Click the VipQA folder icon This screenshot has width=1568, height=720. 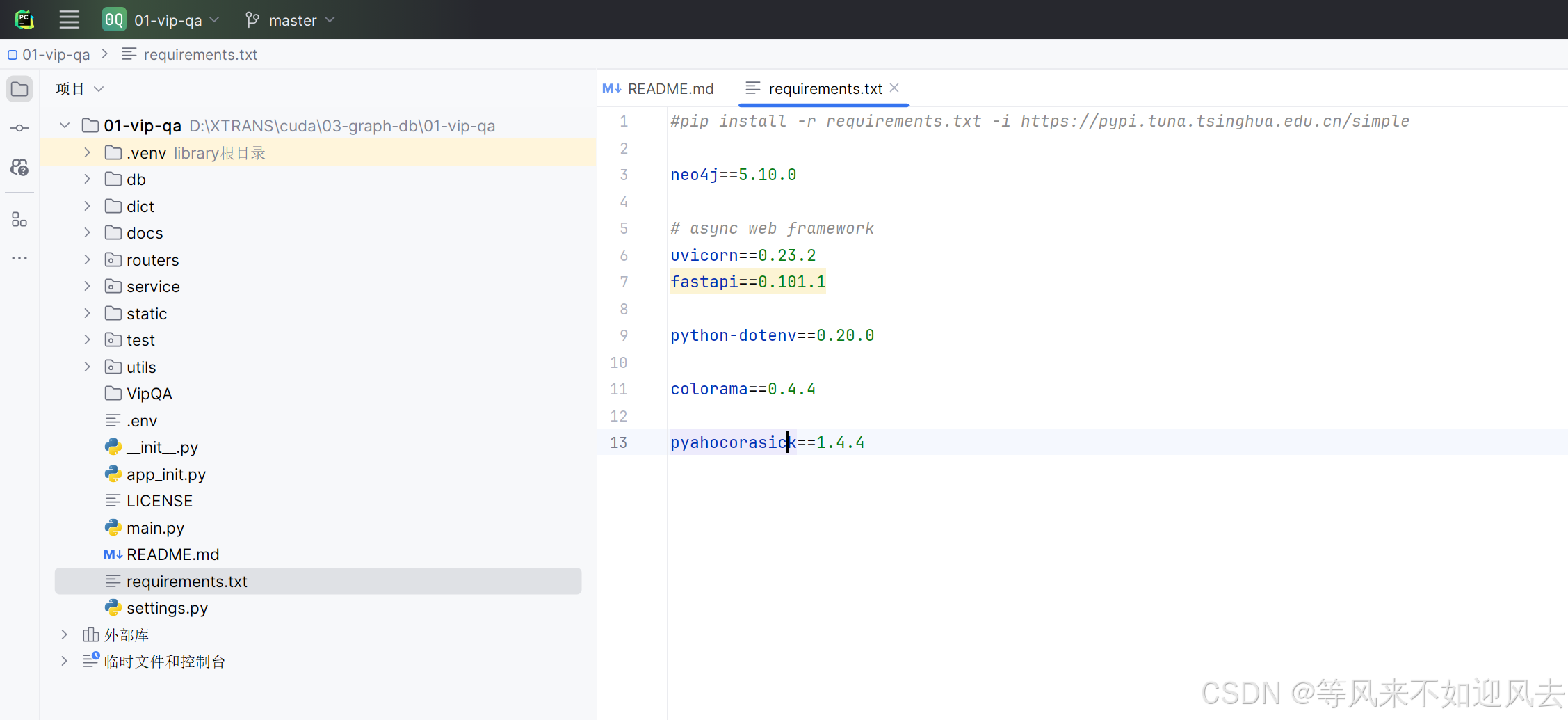(x=113, y=394)
